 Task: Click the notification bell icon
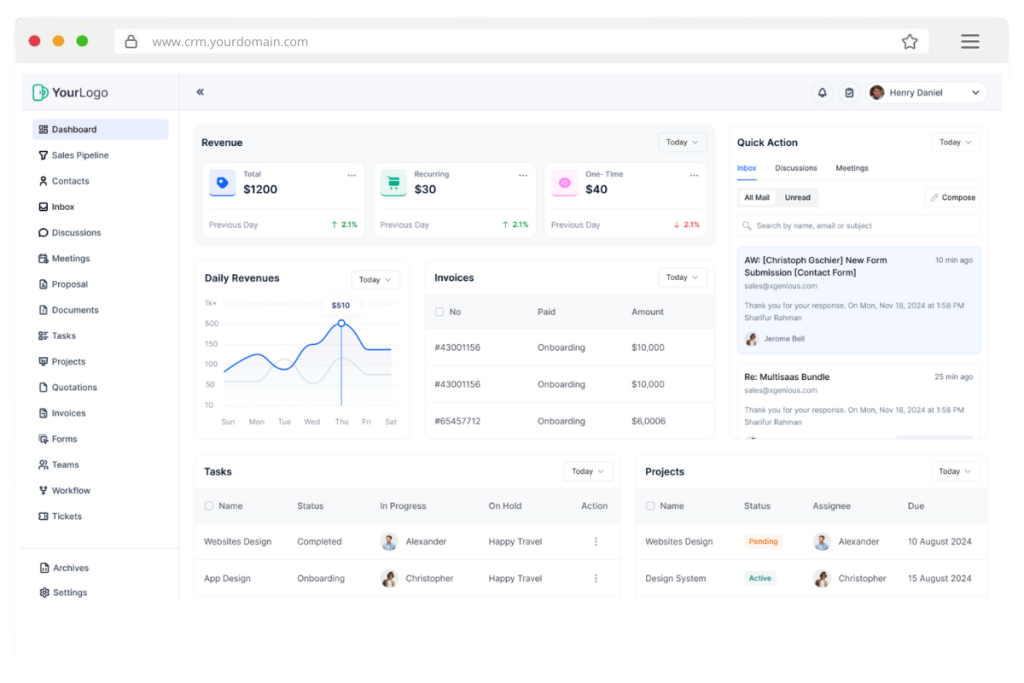[822, 92]
